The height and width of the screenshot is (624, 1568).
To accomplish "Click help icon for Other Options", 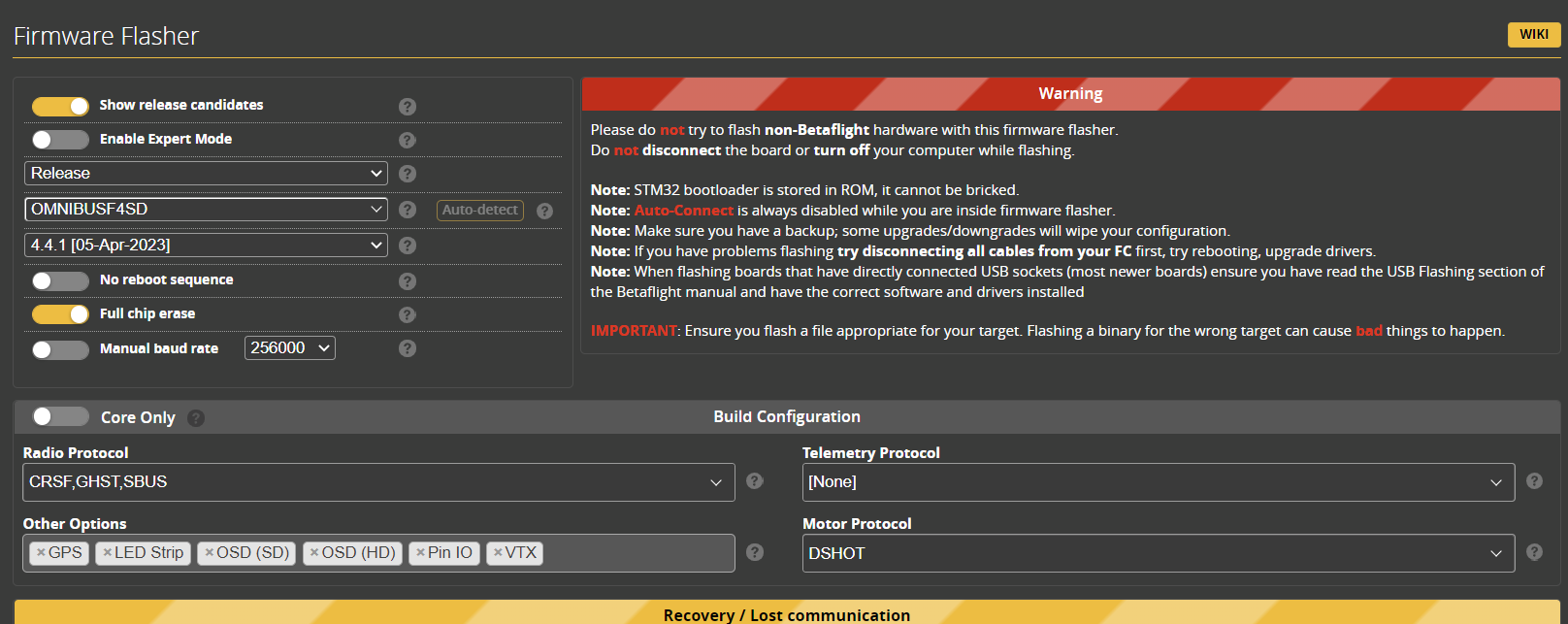I will point(755,552).
